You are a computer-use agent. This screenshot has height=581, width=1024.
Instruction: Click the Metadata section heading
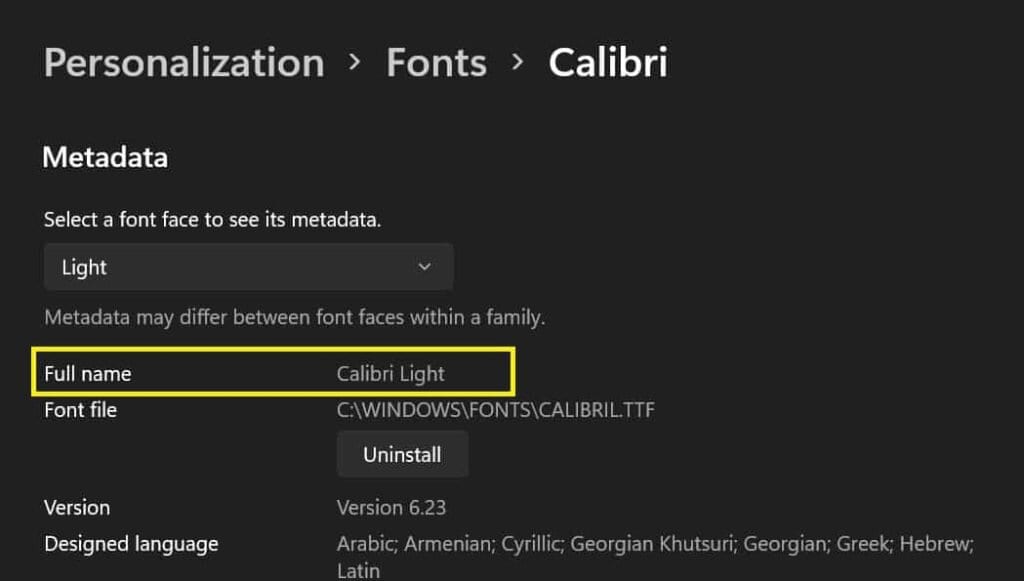104,157
